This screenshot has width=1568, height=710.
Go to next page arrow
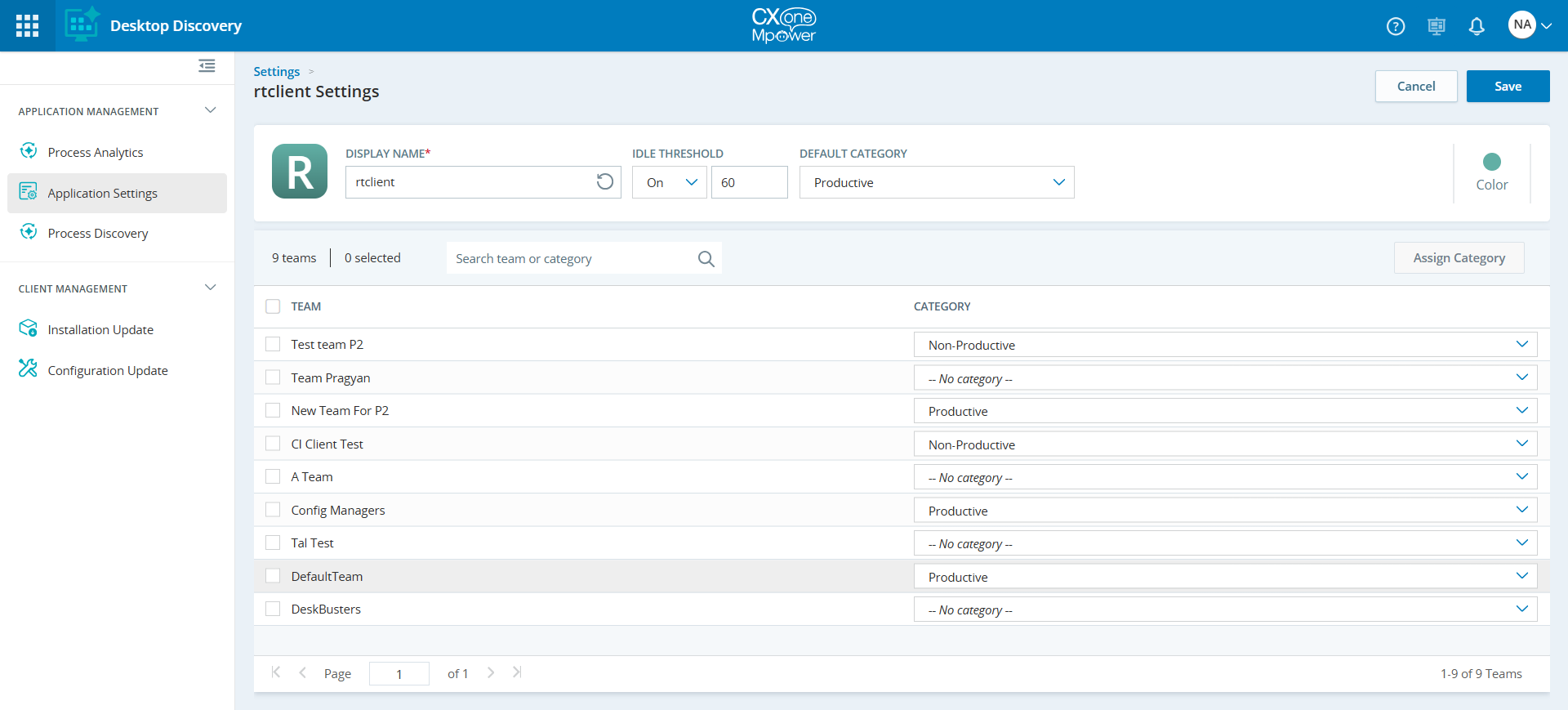pos(491,672)
